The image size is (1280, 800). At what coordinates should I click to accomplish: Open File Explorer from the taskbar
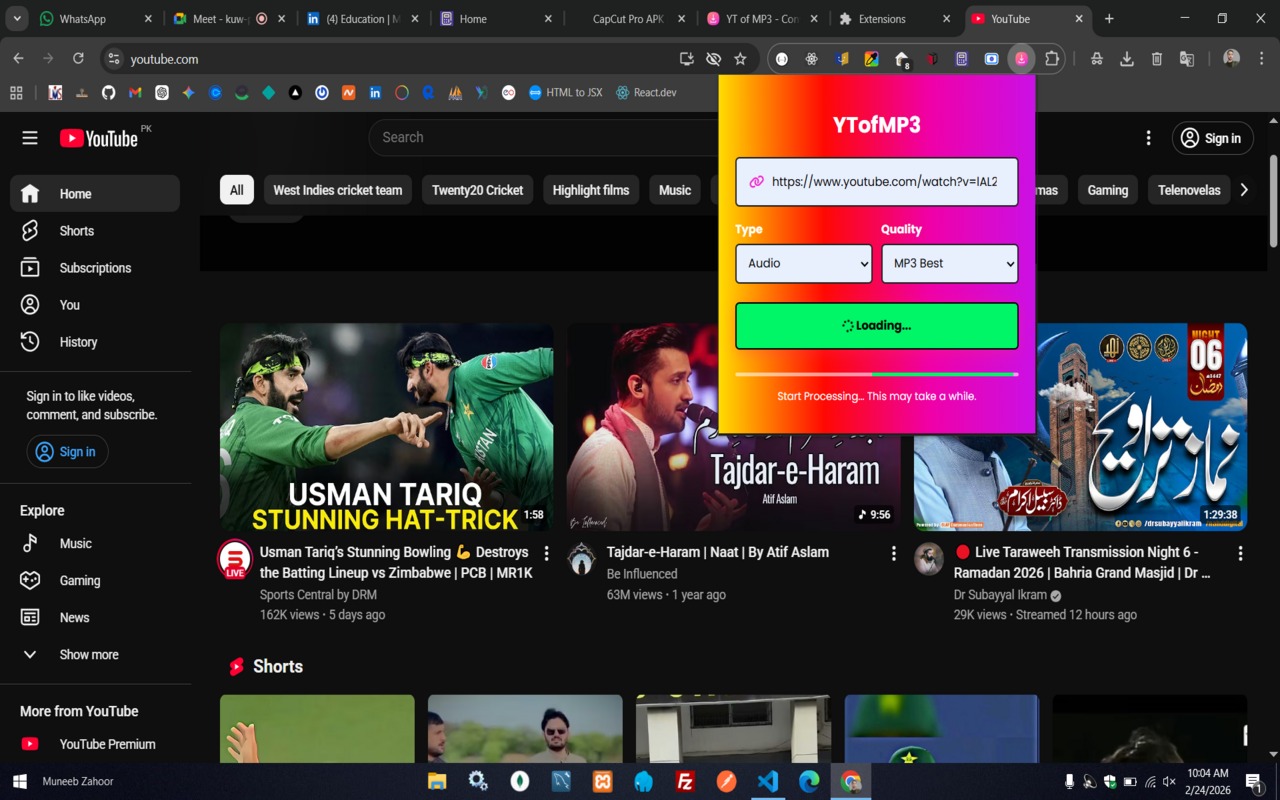[437, 781]
